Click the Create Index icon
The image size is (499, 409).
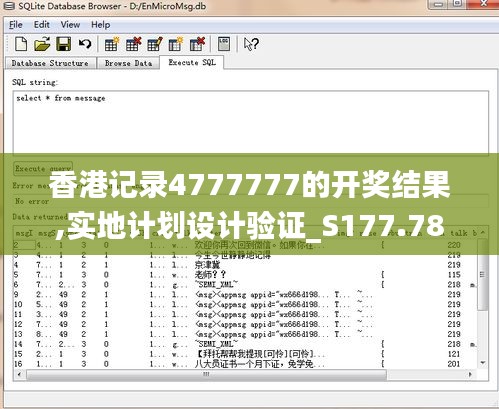[176, 44]
